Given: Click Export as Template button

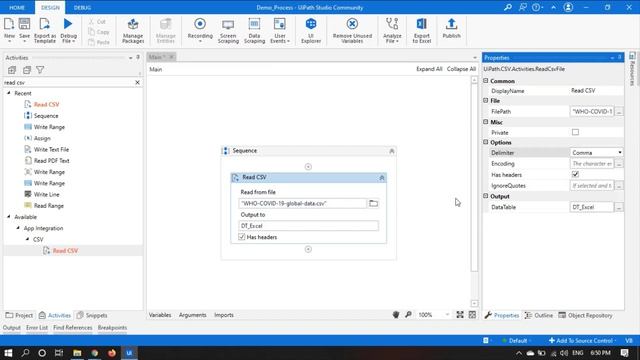Looking at the screenshot, I should point(45,30).
